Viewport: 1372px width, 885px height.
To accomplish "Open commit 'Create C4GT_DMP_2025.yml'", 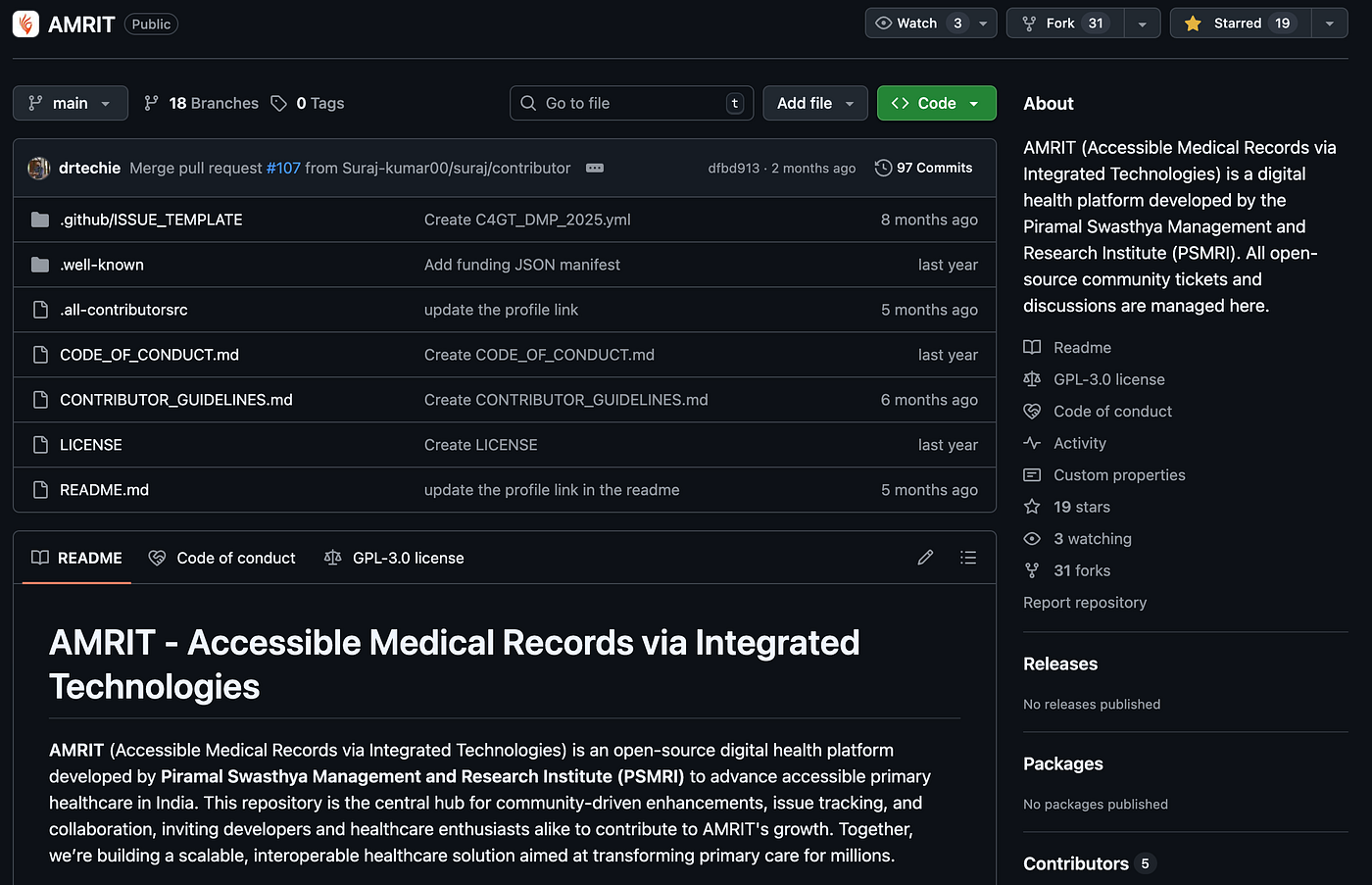I will point(527,220).
